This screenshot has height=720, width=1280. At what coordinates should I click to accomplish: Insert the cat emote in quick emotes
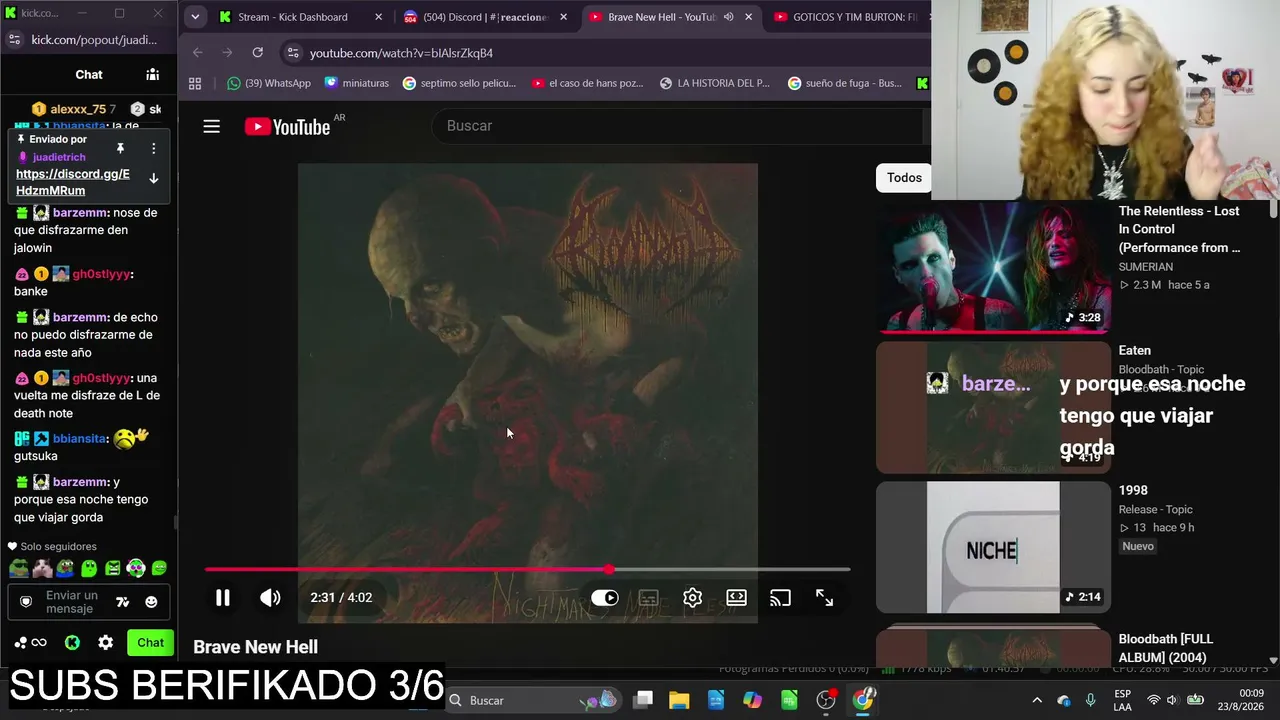42,569
